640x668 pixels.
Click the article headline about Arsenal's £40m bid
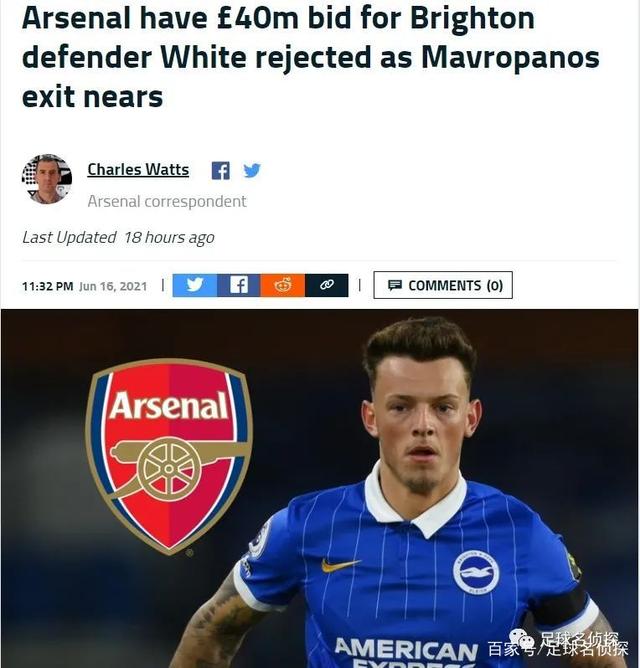click(x=311, y=58)
